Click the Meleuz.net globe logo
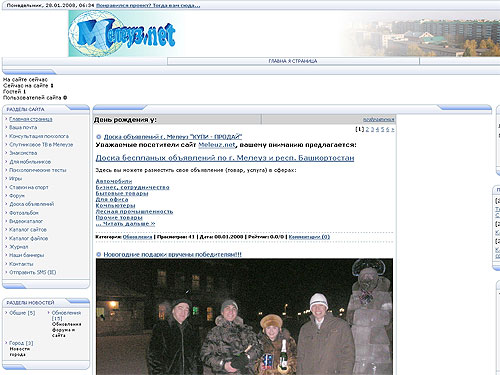The height and width of the screenshot is (375, 500). coord(122,33)
